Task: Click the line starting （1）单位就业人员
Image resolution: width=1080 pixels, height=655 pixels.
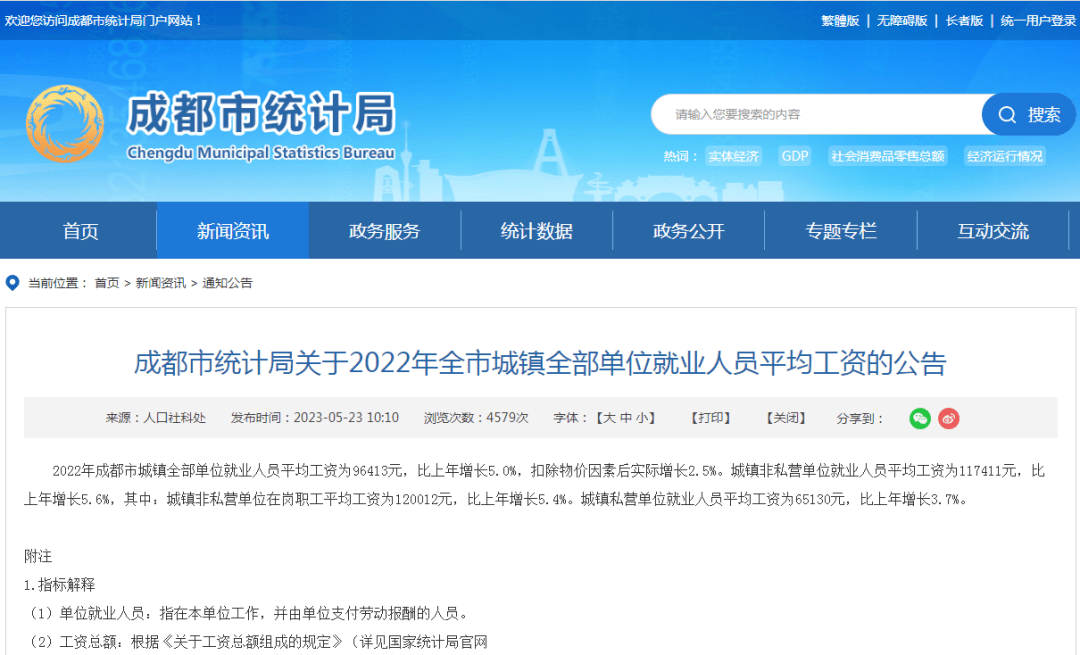Action: (x=248, y=613)
